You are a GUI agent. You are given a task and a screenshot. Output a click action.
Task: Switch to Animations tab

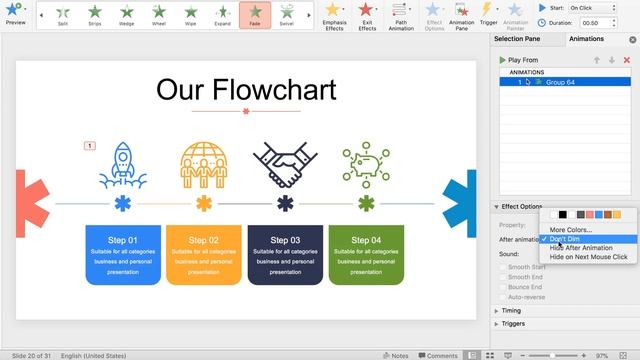tap(586, 39)
